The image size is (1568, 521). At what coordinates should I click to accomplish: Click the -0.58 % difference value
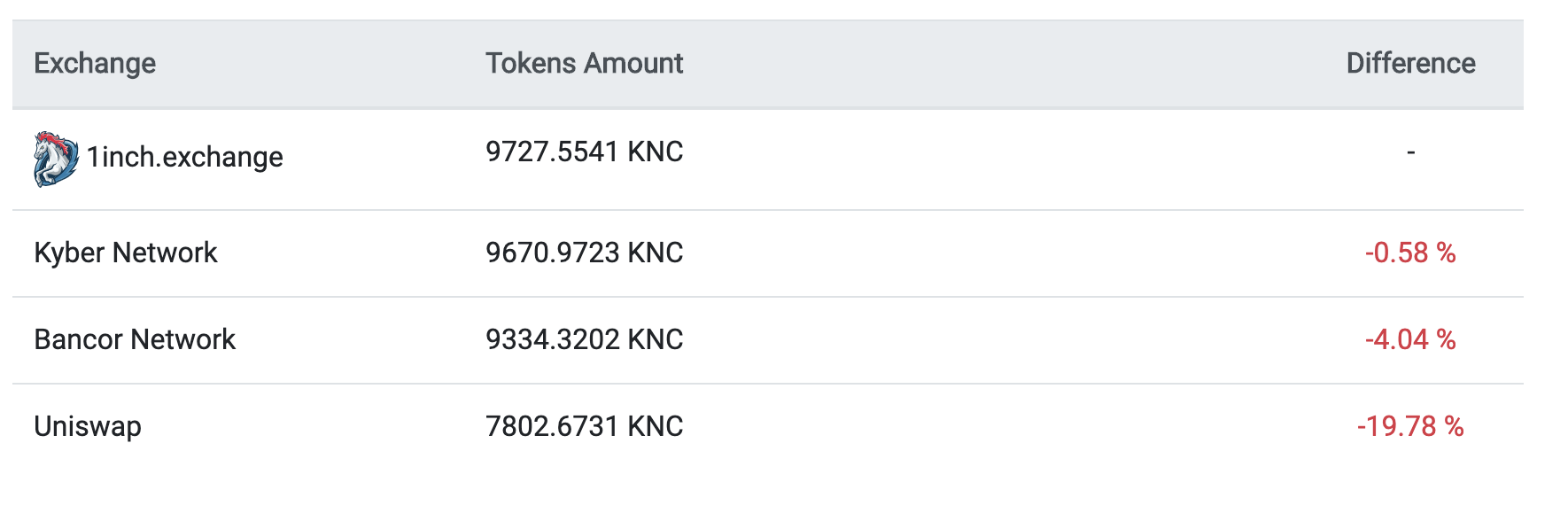(1410, 253)
